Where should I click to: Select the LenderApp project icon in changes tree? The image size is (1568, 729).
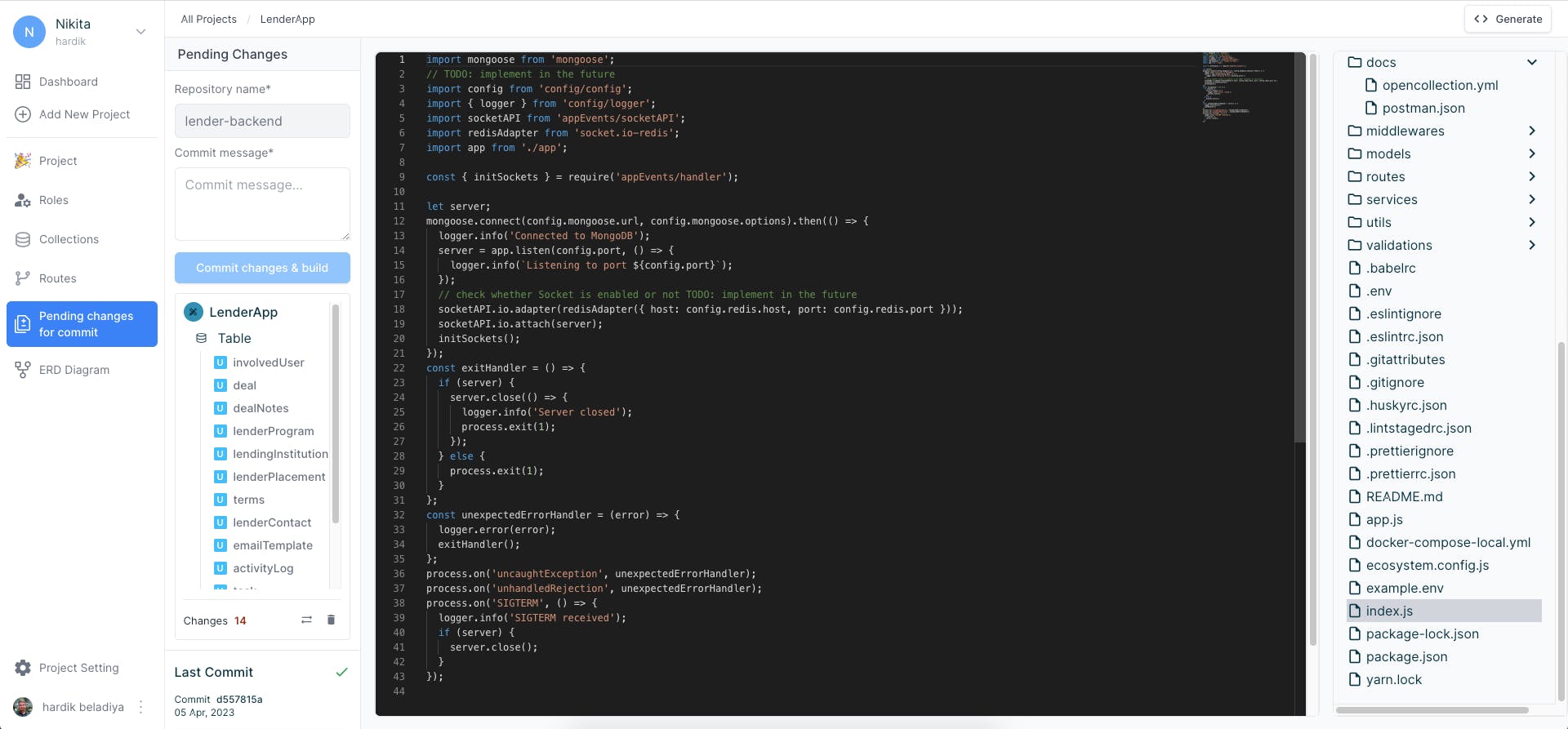[x=194, y=312]
